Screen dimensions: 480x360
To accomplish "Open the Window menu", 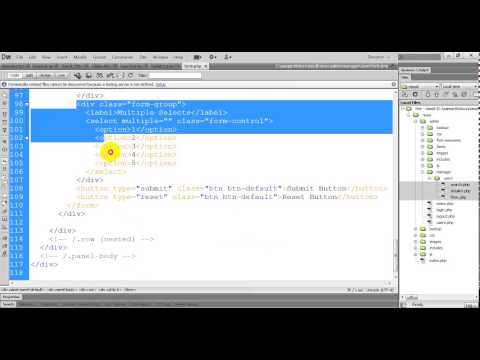I will 160,57.
